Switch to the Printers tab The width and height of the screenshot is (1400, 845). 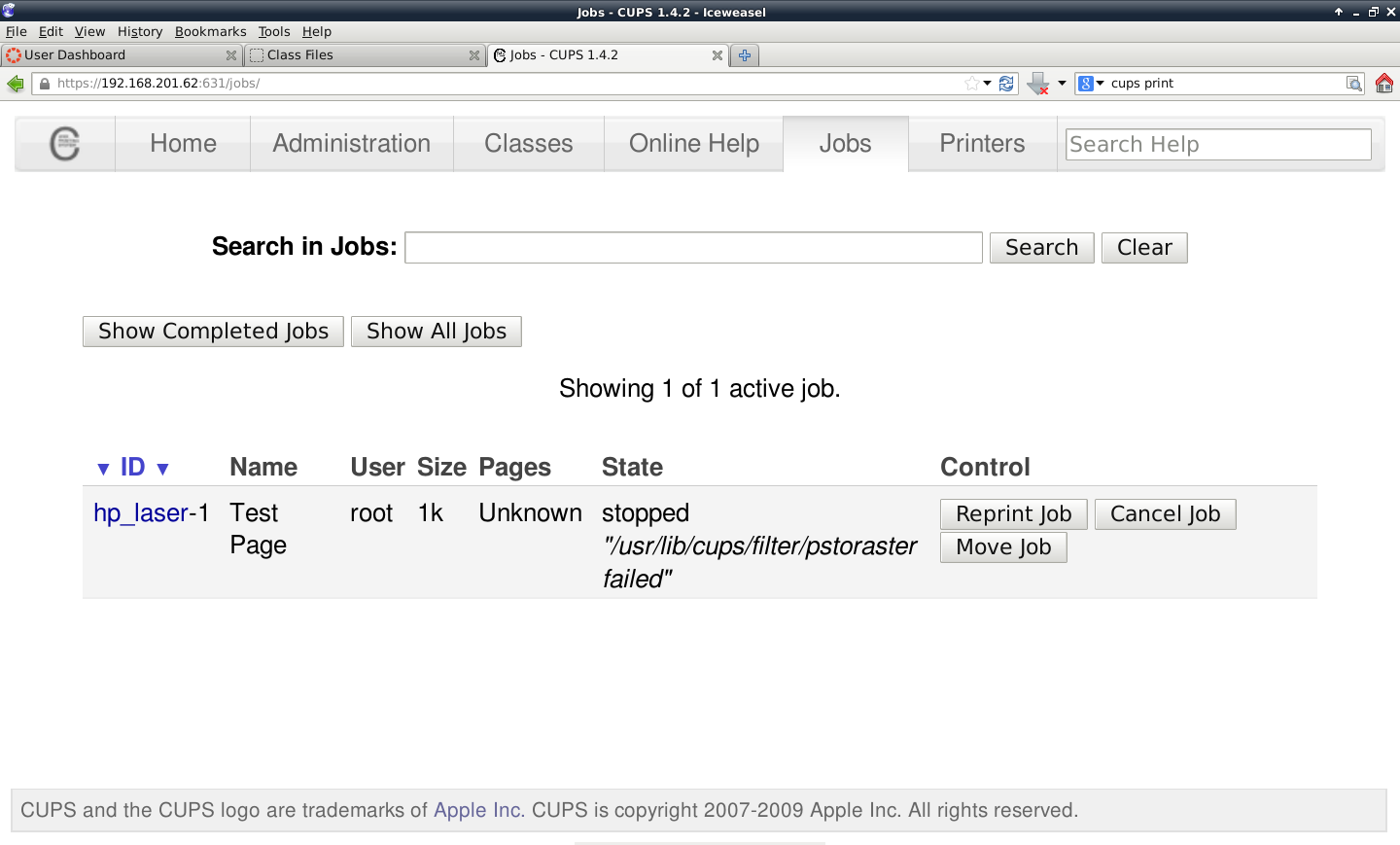982,144
